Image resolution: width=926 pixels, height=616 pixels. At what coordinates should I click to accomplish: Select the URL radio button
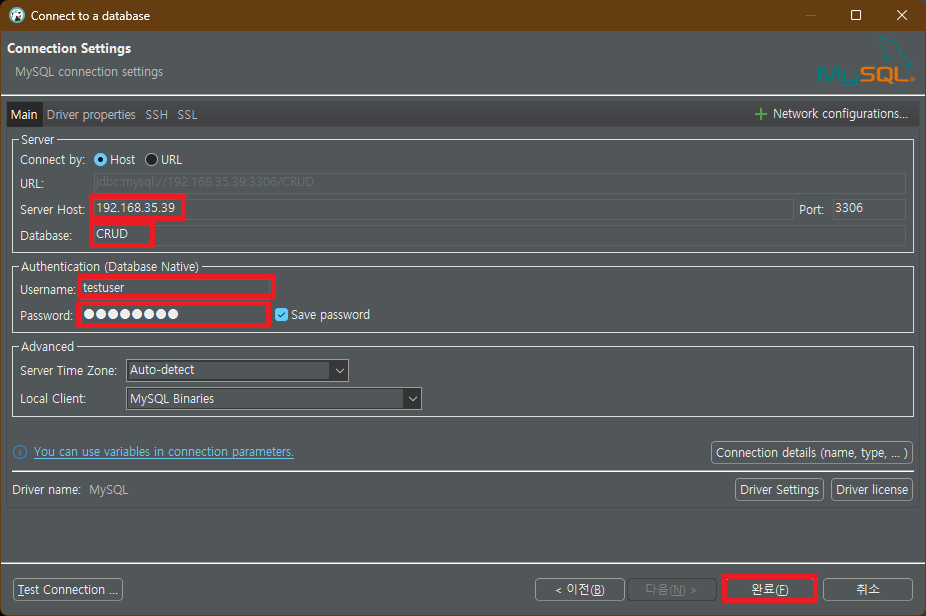click(x=151, y=159)
